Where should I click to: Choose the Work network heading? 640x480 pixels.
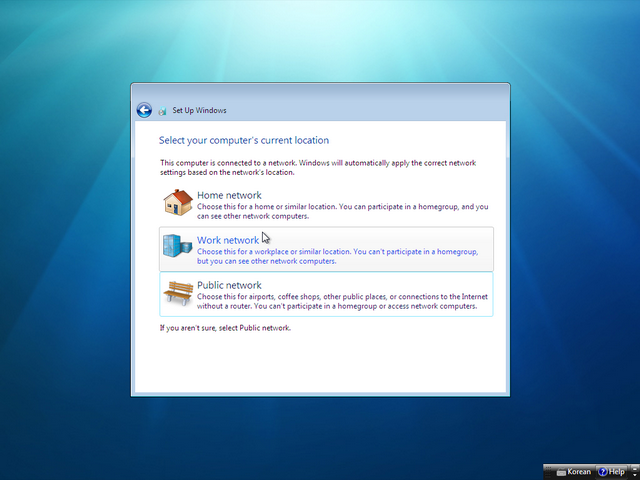(228, 240)
